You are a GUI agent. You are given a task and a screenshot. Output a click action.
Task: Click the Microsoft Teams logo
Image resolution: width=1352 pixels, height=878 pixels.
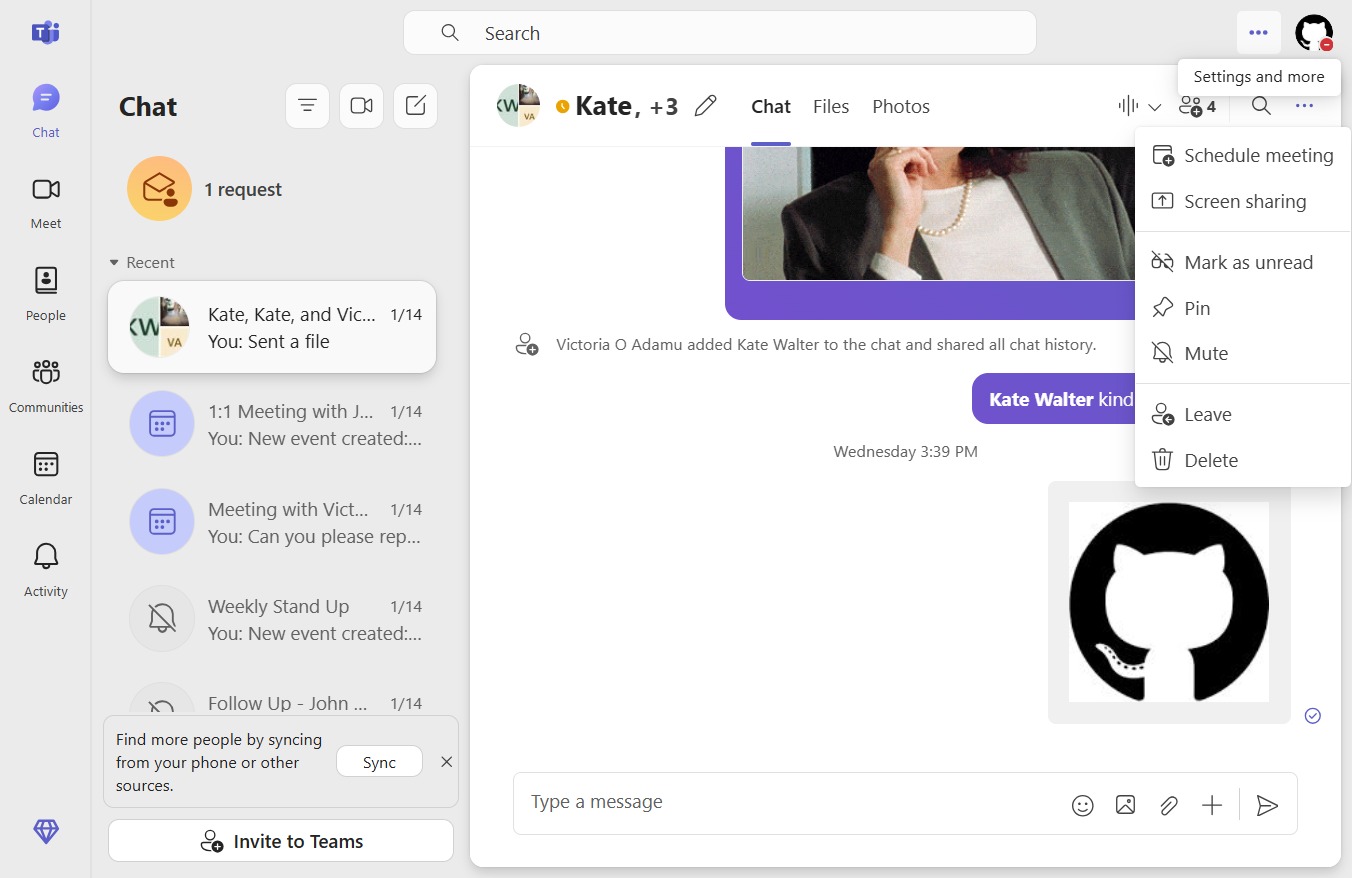pyautogui.click(x=46, y=32)
